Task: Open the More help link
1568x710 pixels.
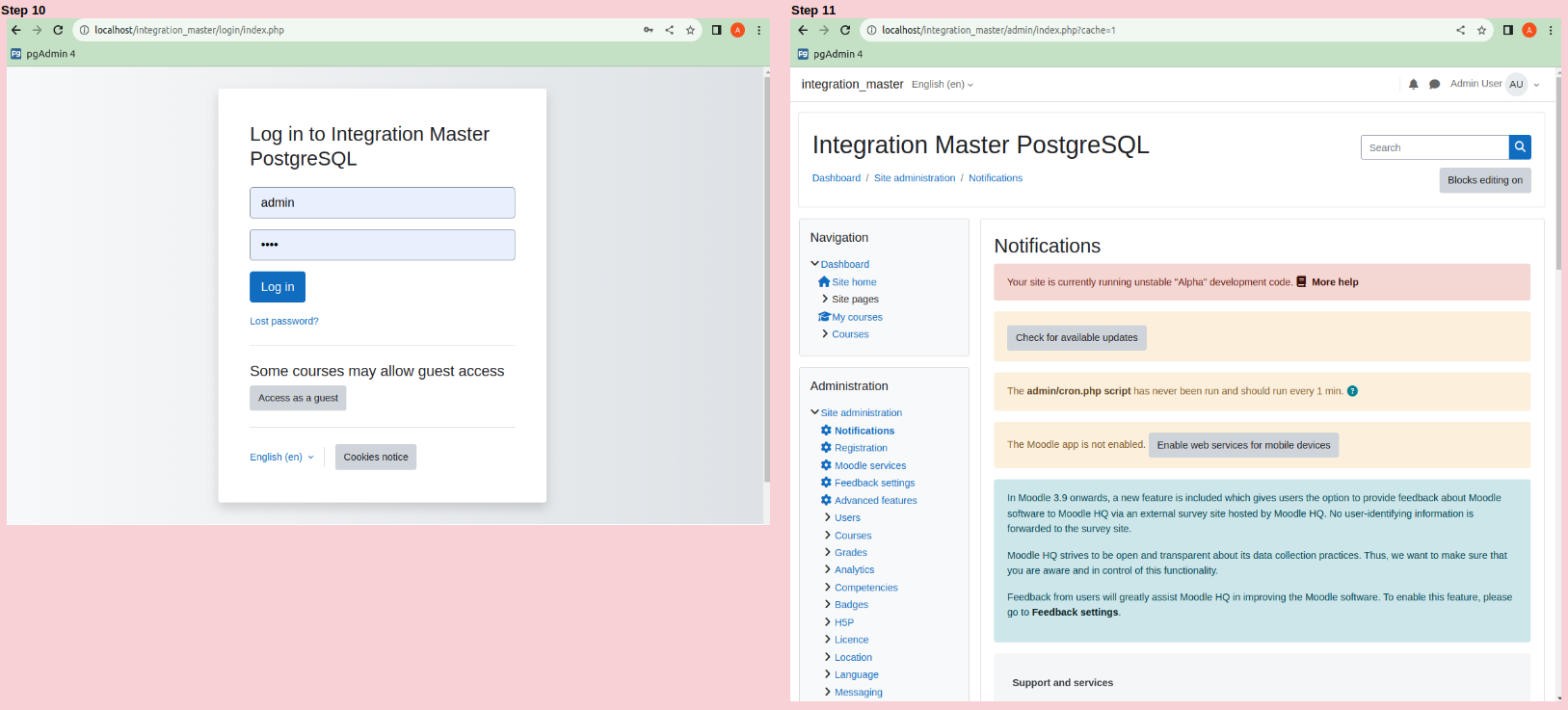Action: (x=1335, y=282)
